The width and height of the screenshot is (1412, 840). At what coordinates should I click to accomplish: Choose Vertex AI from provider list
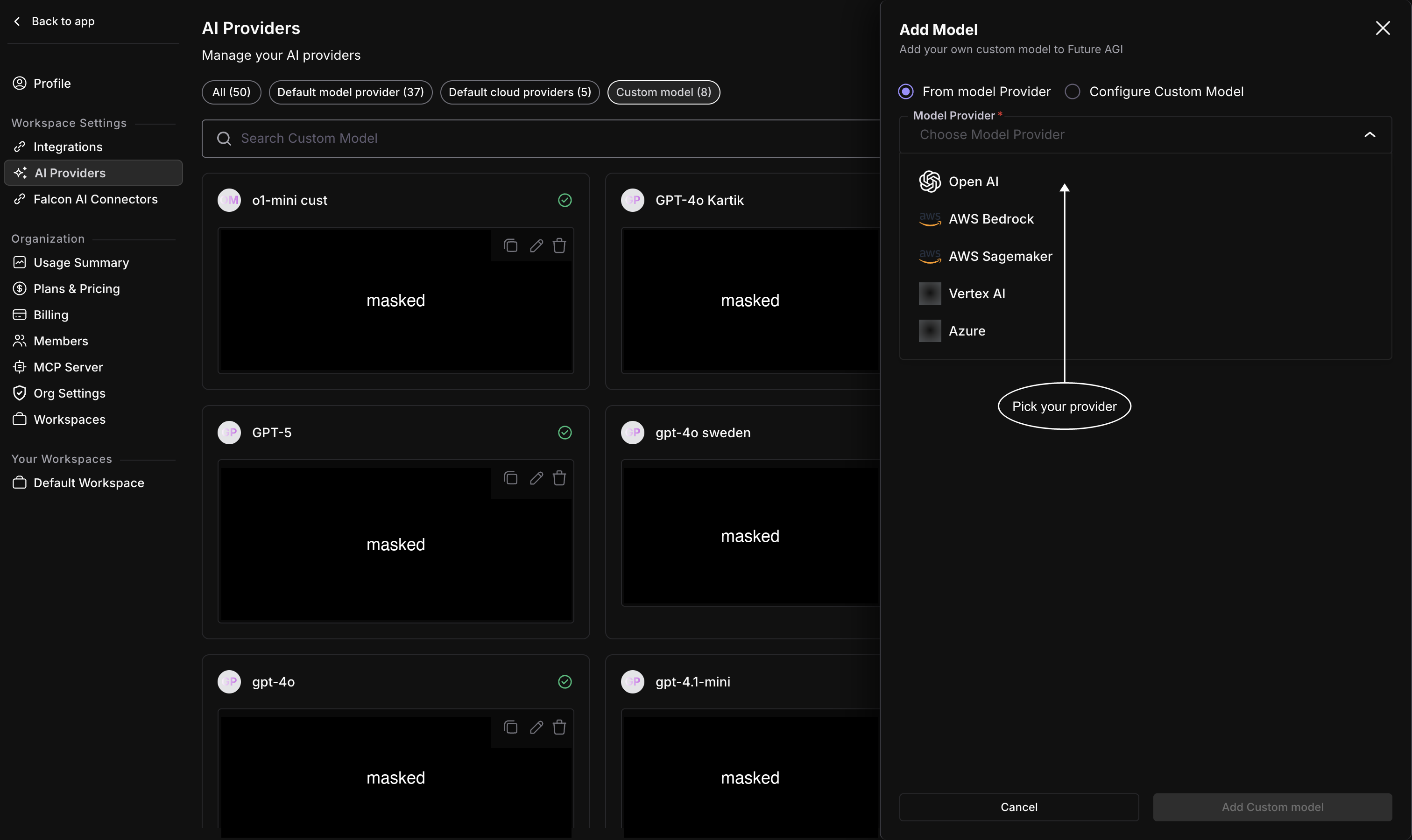point(1145,293)
